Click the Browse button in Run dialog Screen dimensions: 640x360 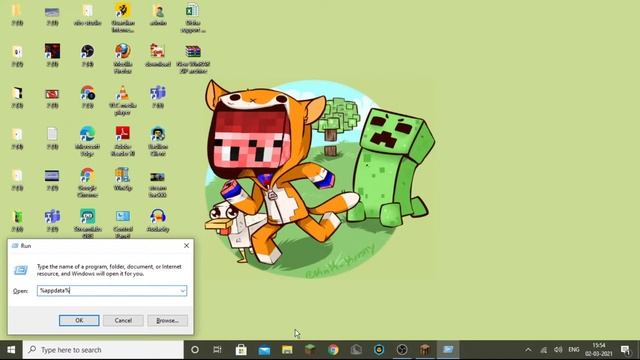coord(168,320)
